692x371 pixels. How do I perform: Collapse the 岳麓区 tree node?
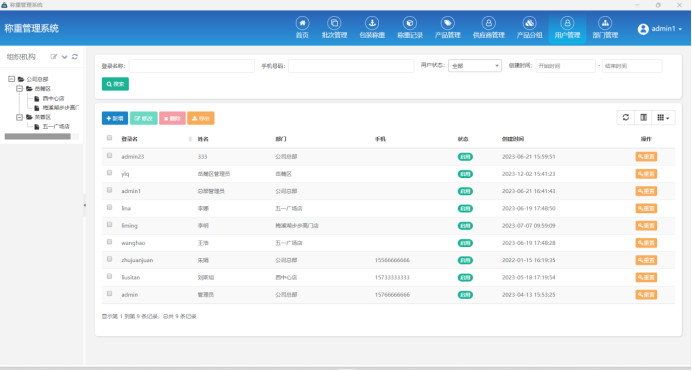point(19,89)
